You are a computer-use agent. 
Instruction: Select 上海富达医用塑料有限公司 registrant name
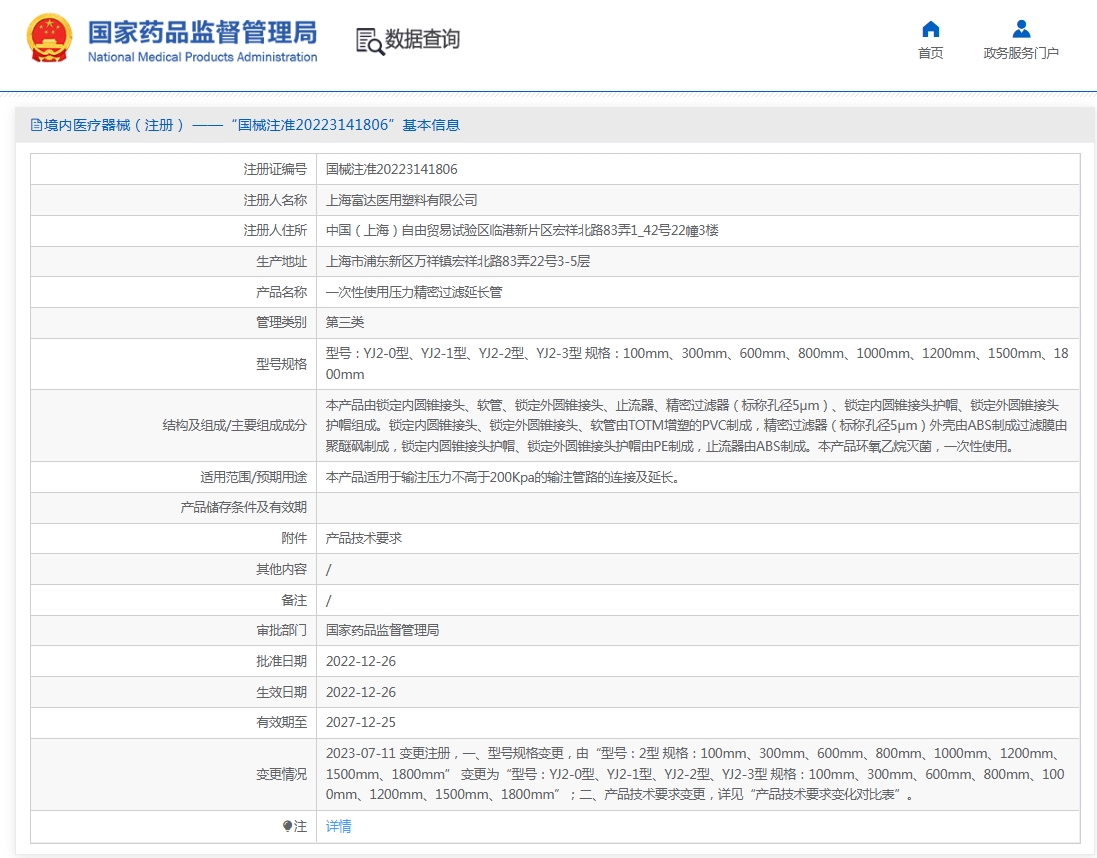point(402,200)
